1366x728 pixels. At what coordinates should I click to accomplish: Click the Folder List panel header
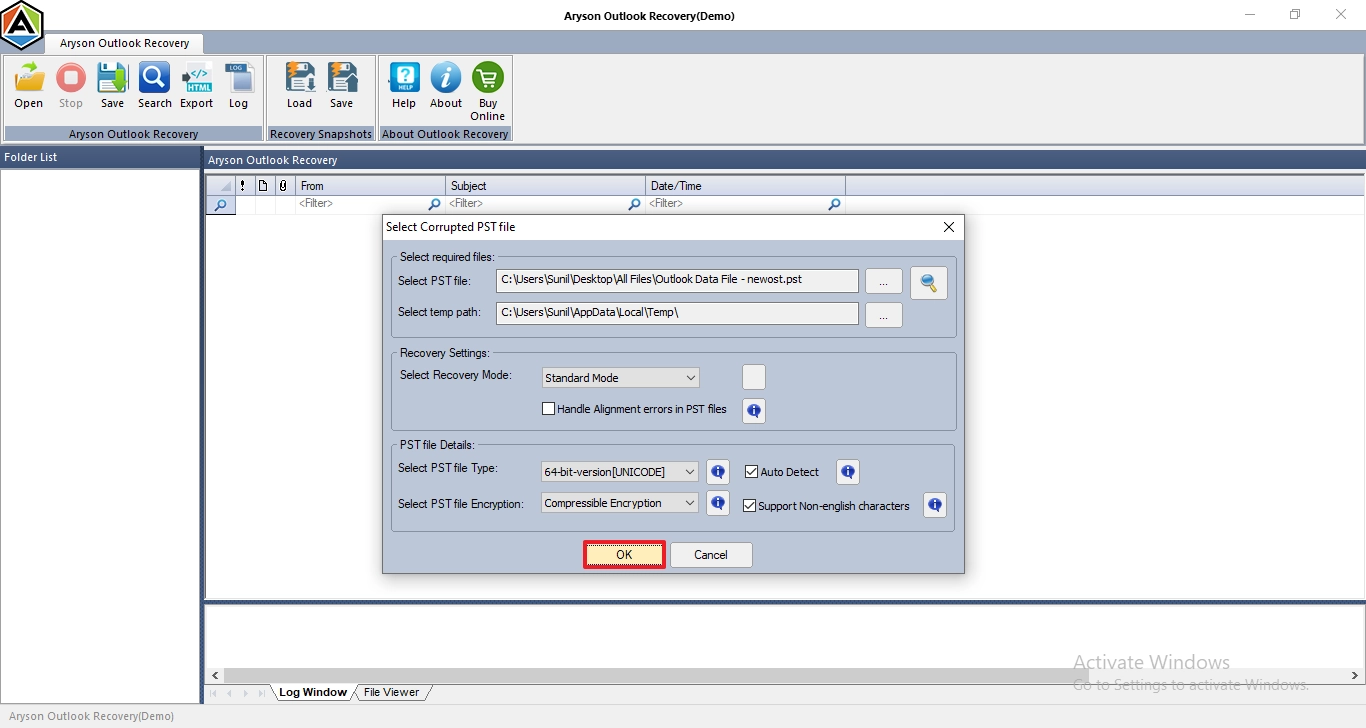(x=100, y=157)
